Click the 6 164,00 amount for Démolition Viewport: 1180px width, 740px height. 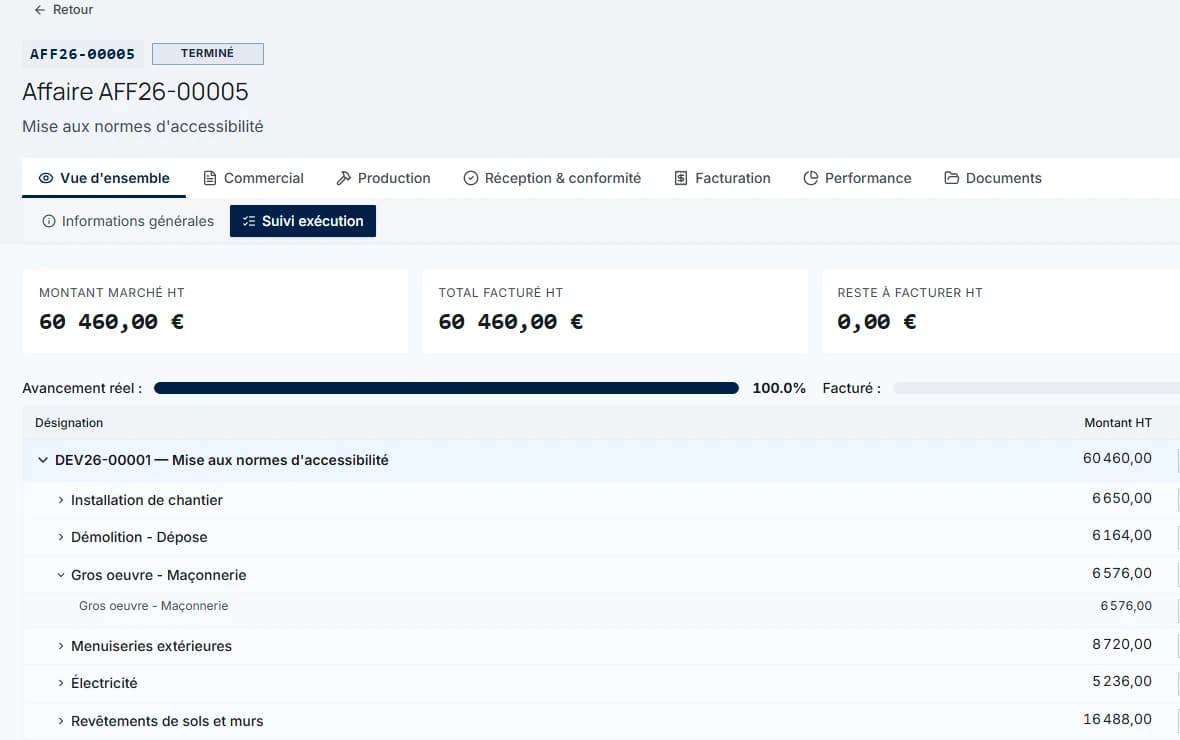1122,535
